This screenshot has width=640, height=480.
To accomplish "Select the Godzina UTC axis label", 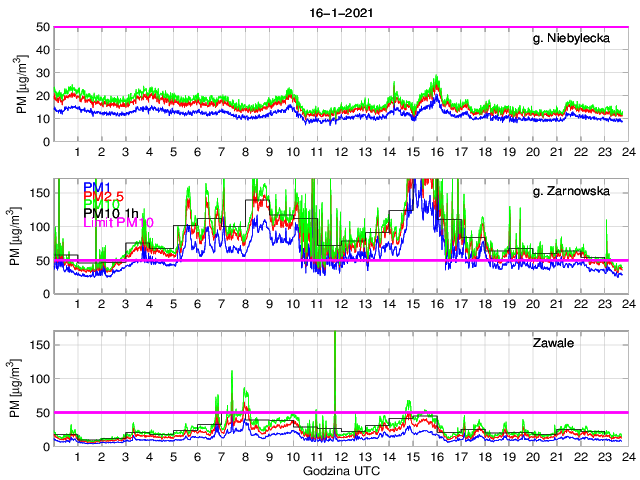I will click(x=341, y=471).
